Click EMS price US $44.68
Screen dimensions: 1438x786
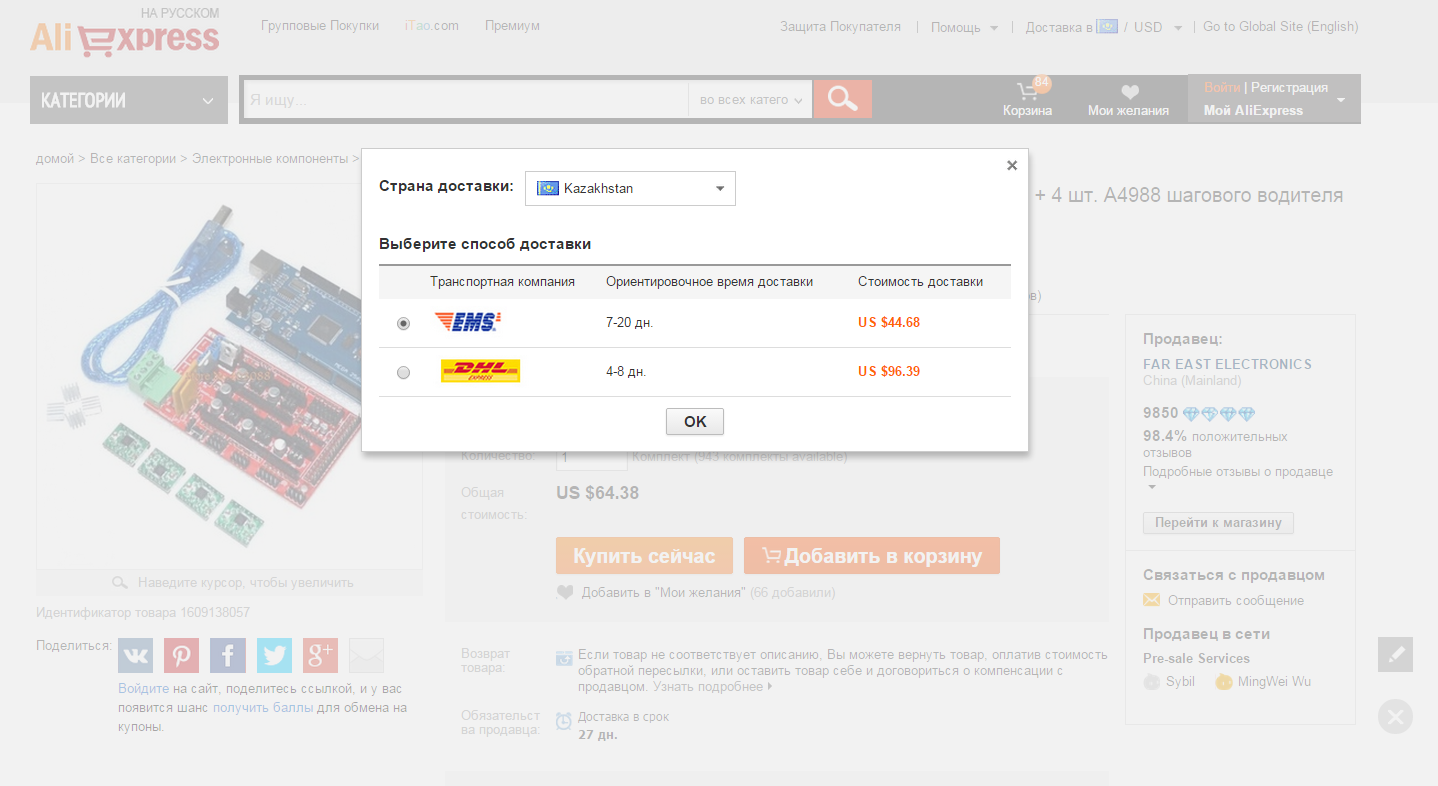pyautogui.click(x=889, y=322)
